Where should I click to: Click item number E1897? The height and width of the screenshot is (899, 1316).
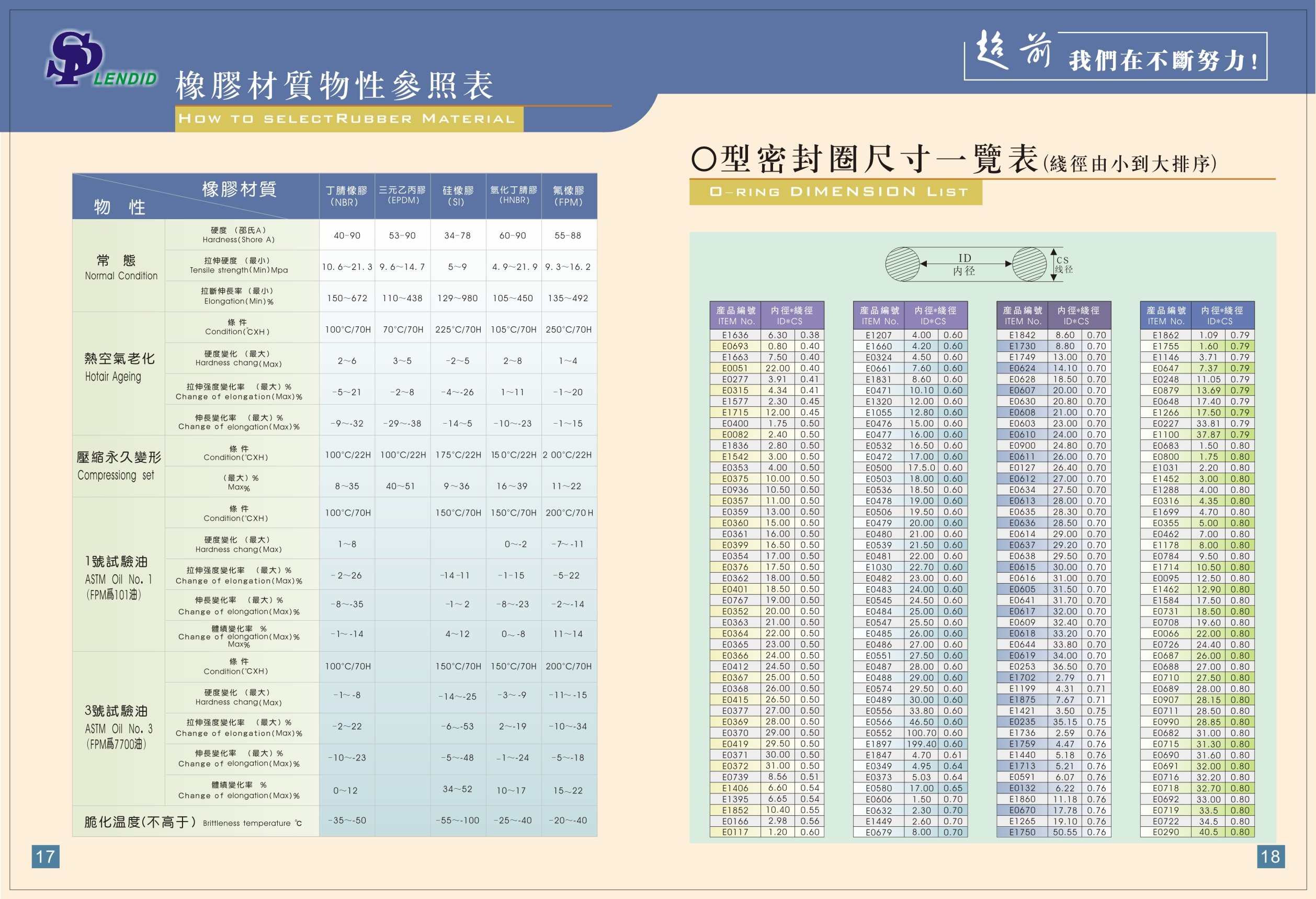tap(878, 744)
